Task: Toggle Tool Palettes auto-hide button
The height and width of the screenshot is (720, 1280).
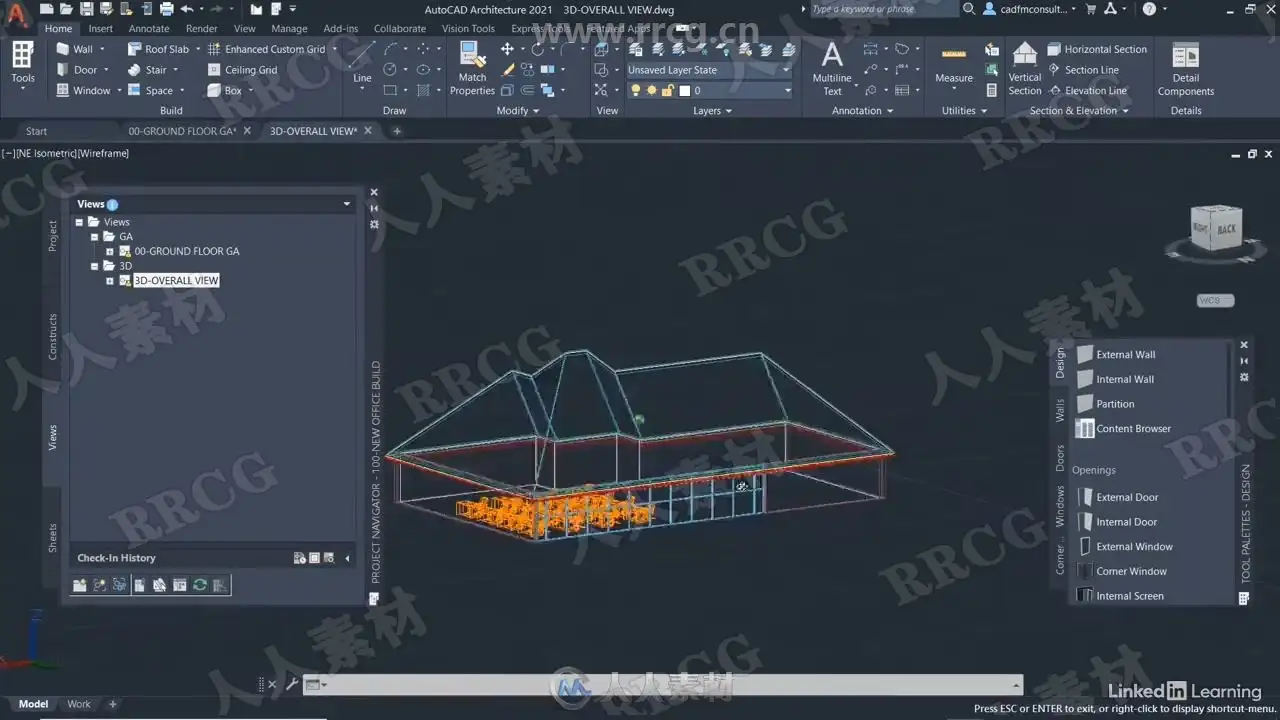Action: tap(1244, 361)
